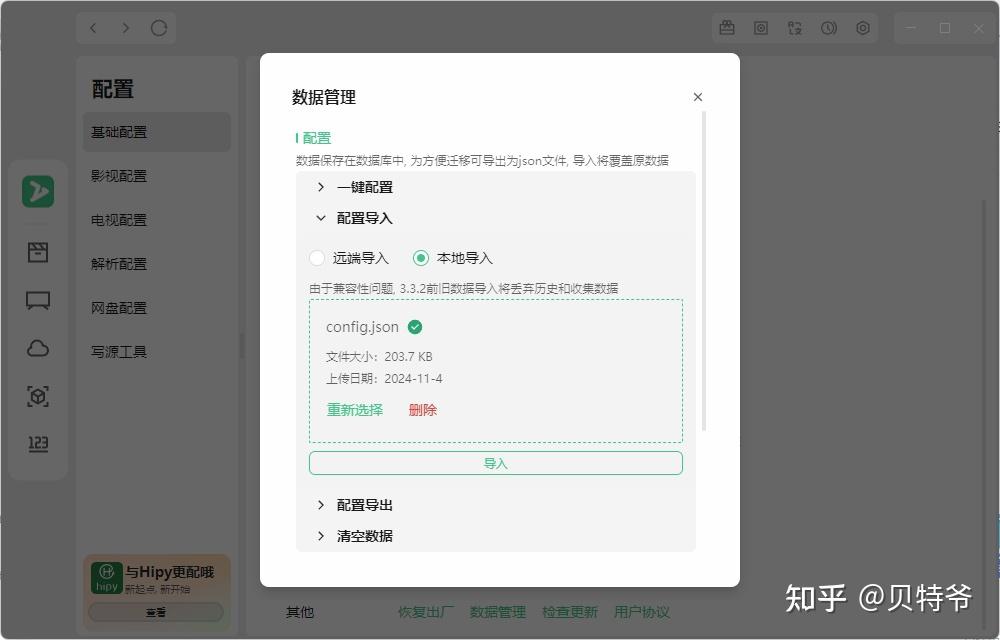Select the 3D box scan icon in the sidebar
This screenshot has height=640, width=1000.
(x=38, y=396)
